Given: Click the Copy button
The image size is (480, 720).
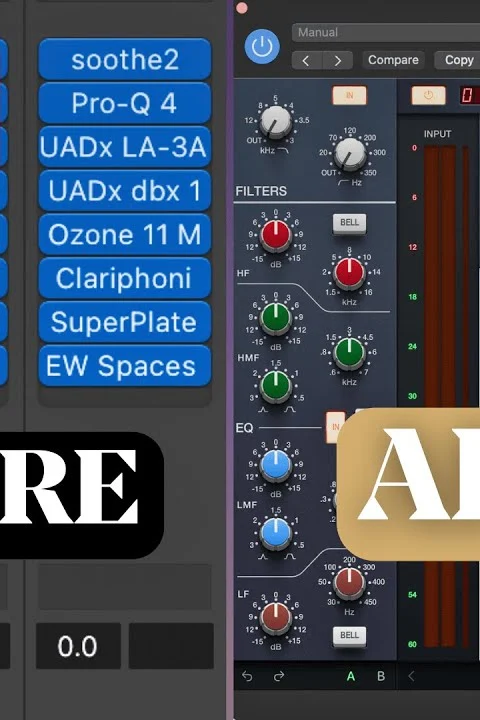Looking at the screenshot, I should (457, 60).
